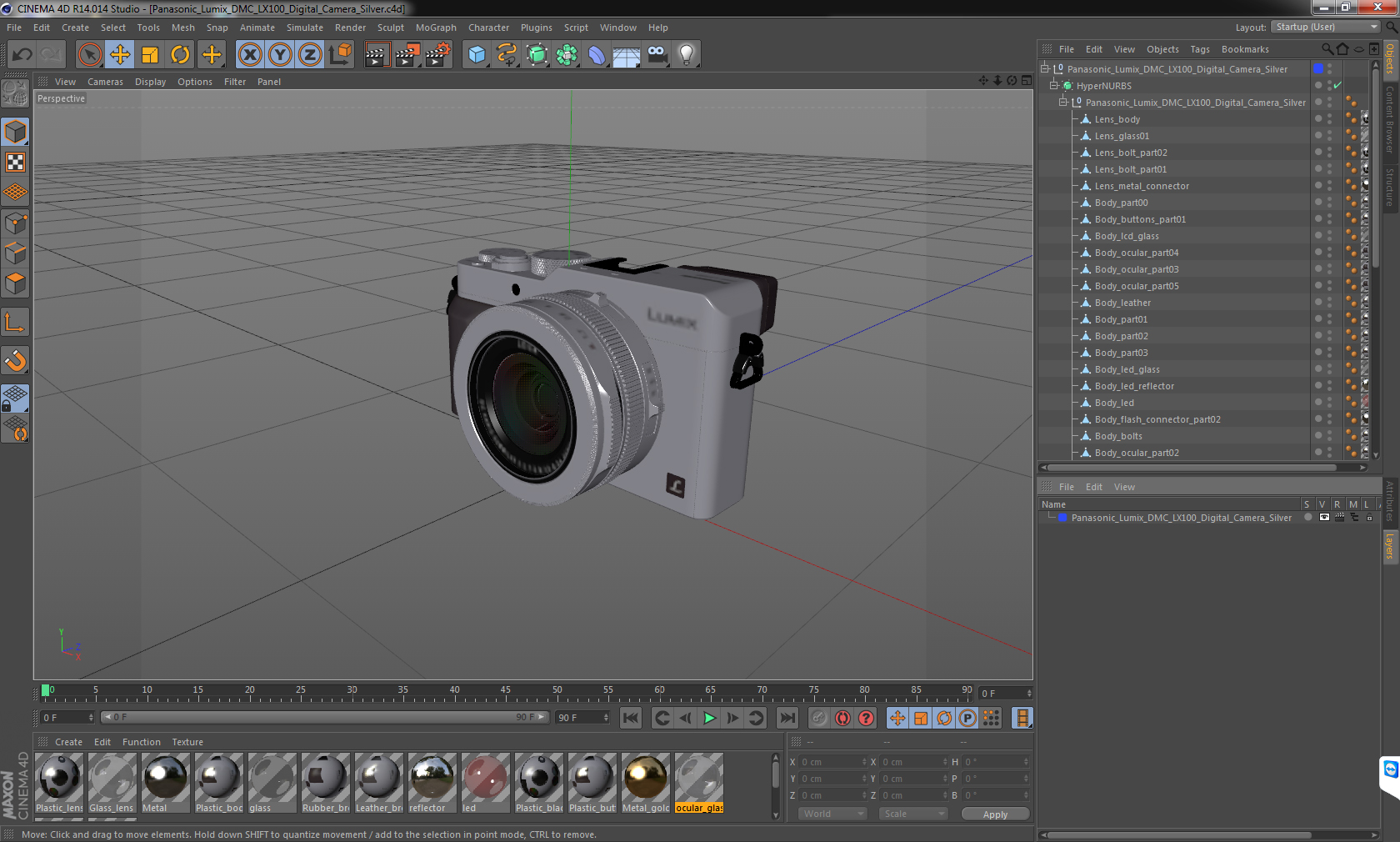
Task: Collapse the HyperNURBS tree node
Action: tap(1053, 86)
